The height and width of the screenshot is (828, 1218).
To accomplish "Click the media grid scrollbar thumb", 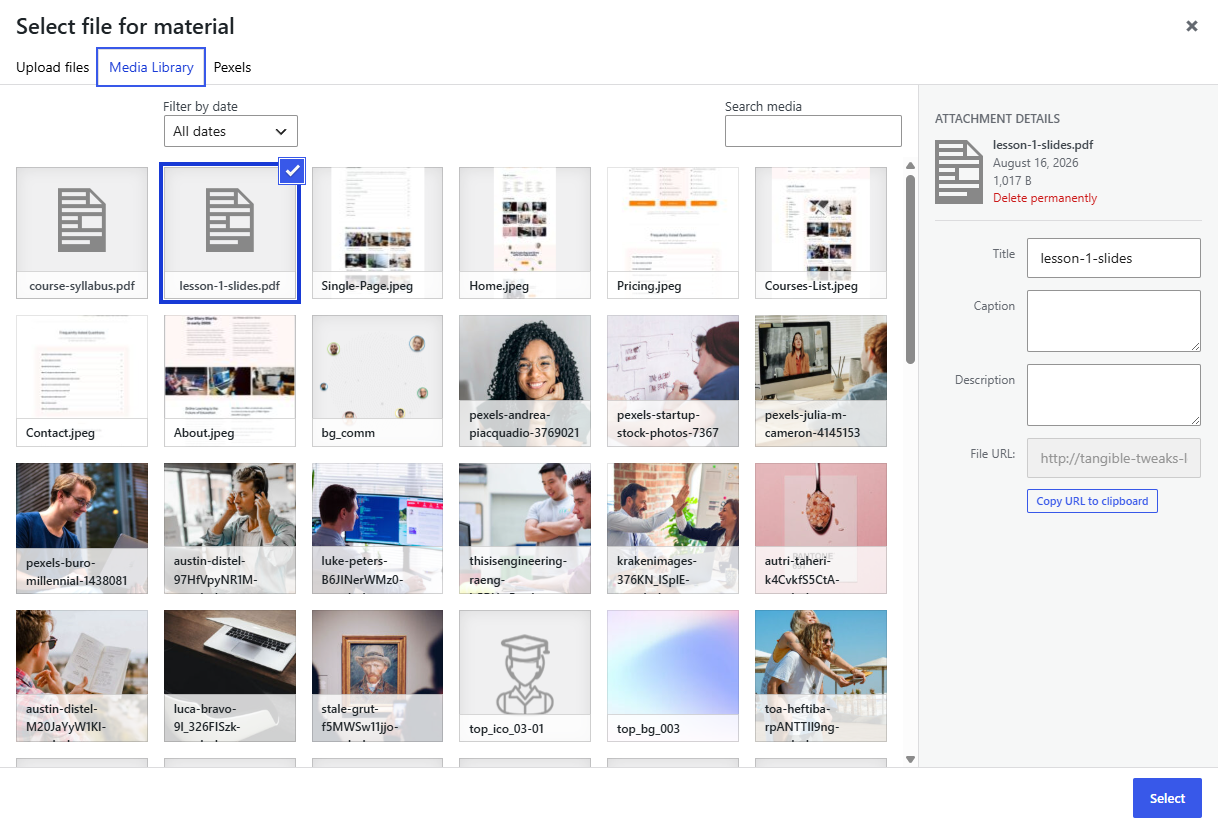I will (x=910, y=270).
